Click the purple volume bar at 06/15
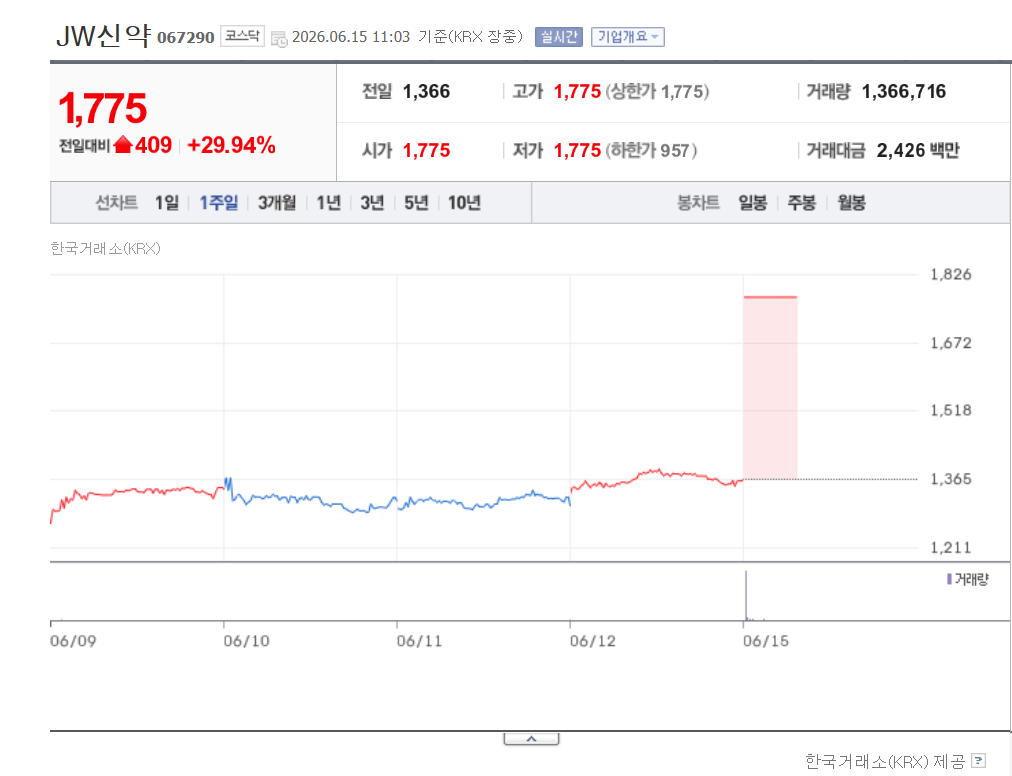The image size is (1012, 776). [x=746, y=595]
